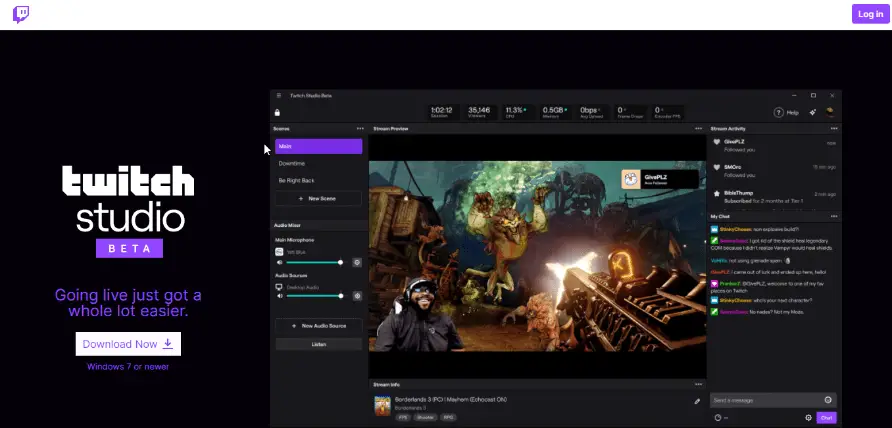Click the 0 Frame Drops stat
This screenshot has height=428, width=892.
click(x=630, y=112)
